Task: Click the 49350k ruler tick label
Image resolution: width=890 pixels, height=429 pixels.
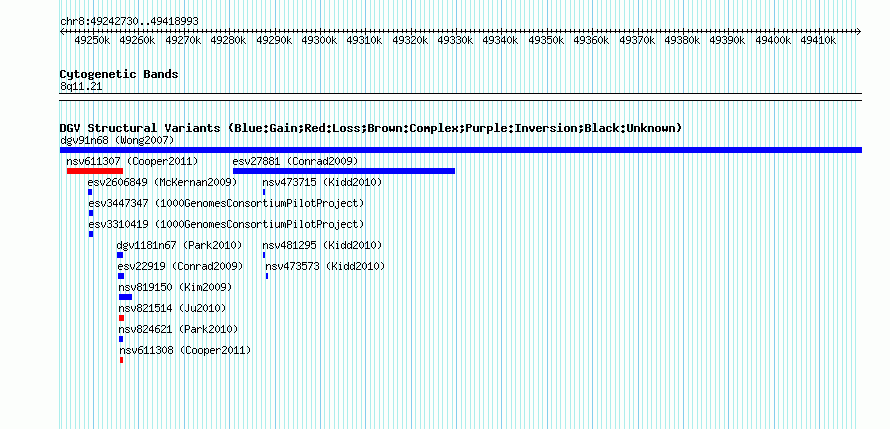Action: (x=546, y=41)
